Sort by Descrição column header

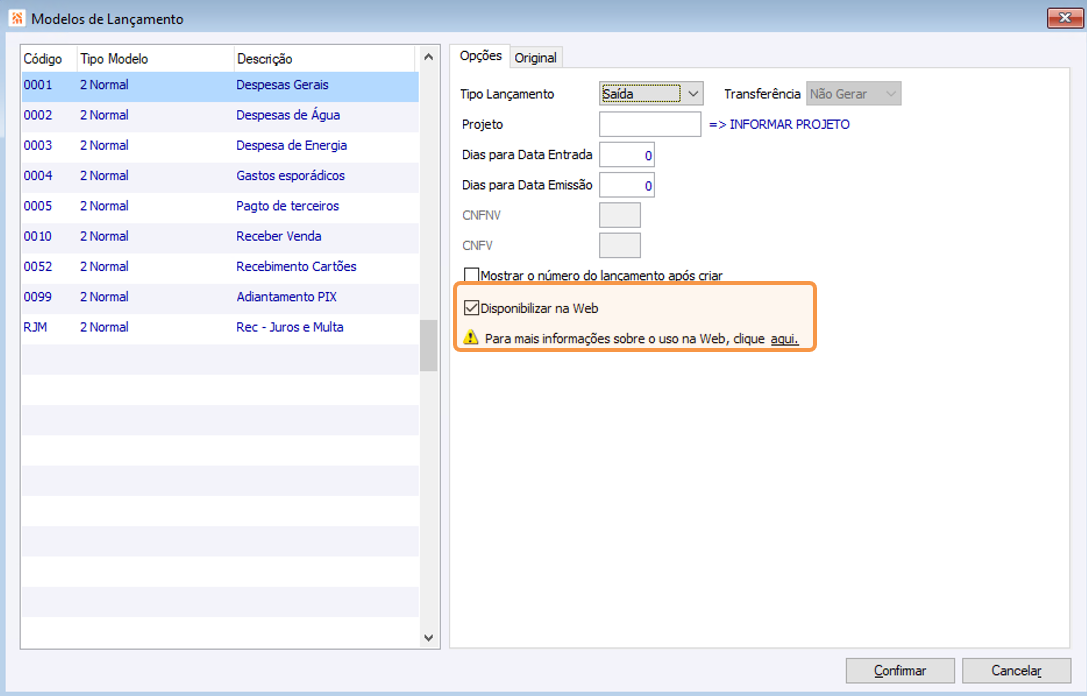coord(324,59)
